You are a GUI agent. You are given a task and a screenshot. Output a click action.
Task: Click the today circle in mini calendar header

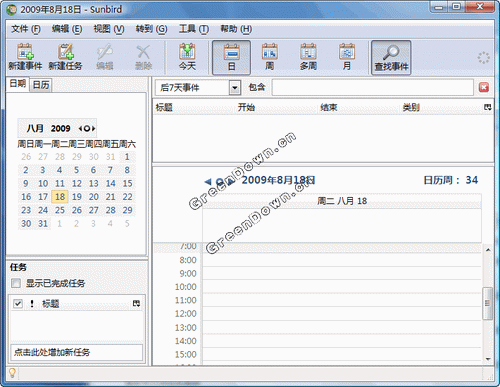(87, 128)
